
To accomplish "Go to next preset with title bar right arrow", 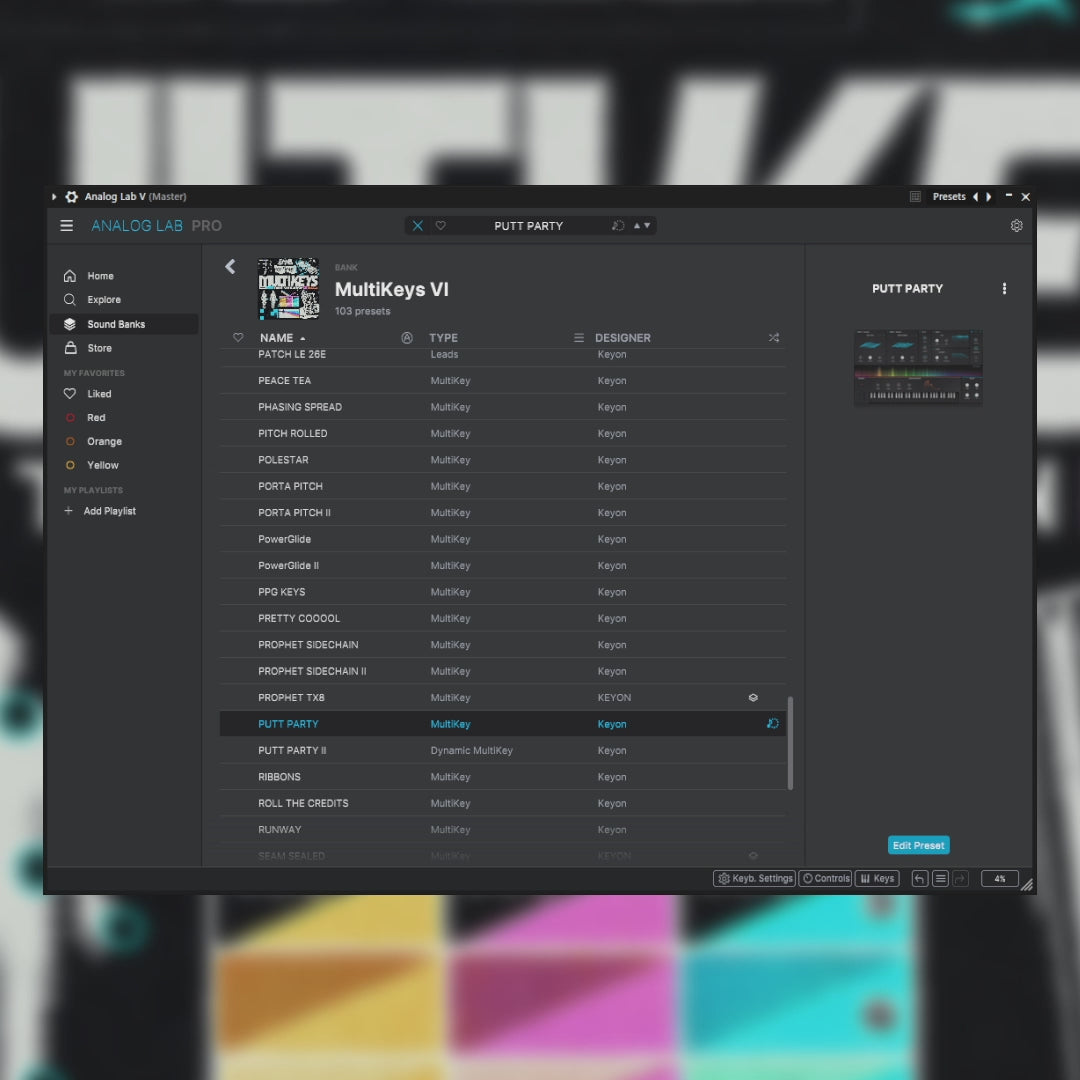I will [x=988, y=197].
